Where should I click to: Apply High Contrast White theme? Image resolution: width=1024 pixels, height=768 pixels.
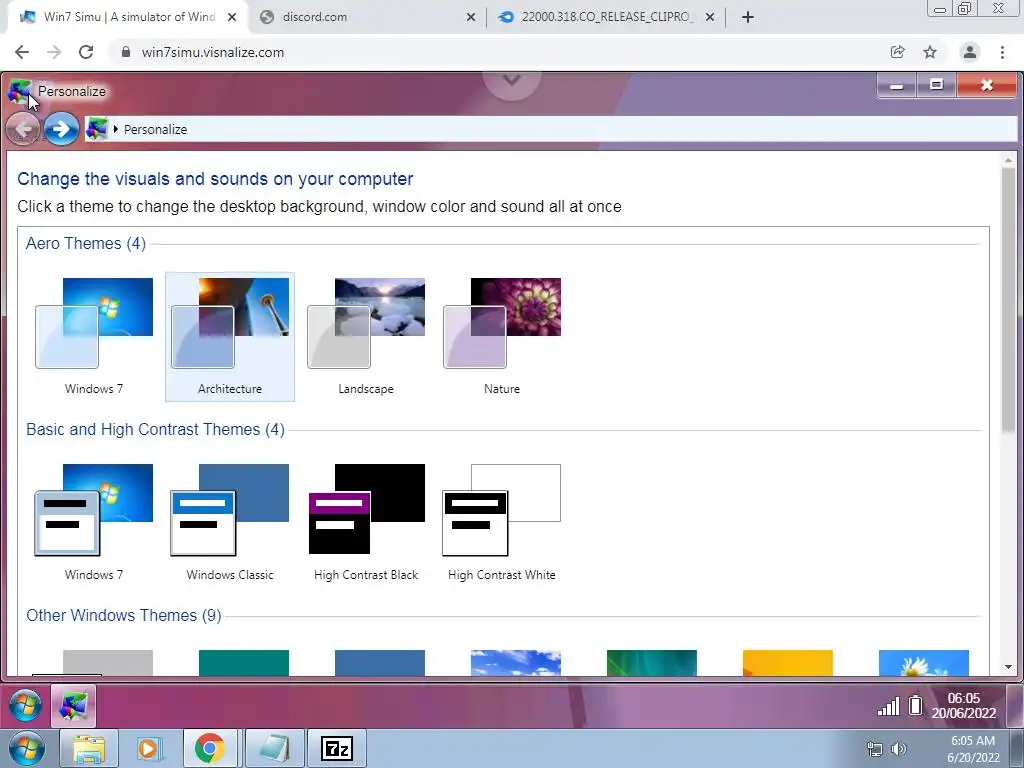tap(502, 522)
